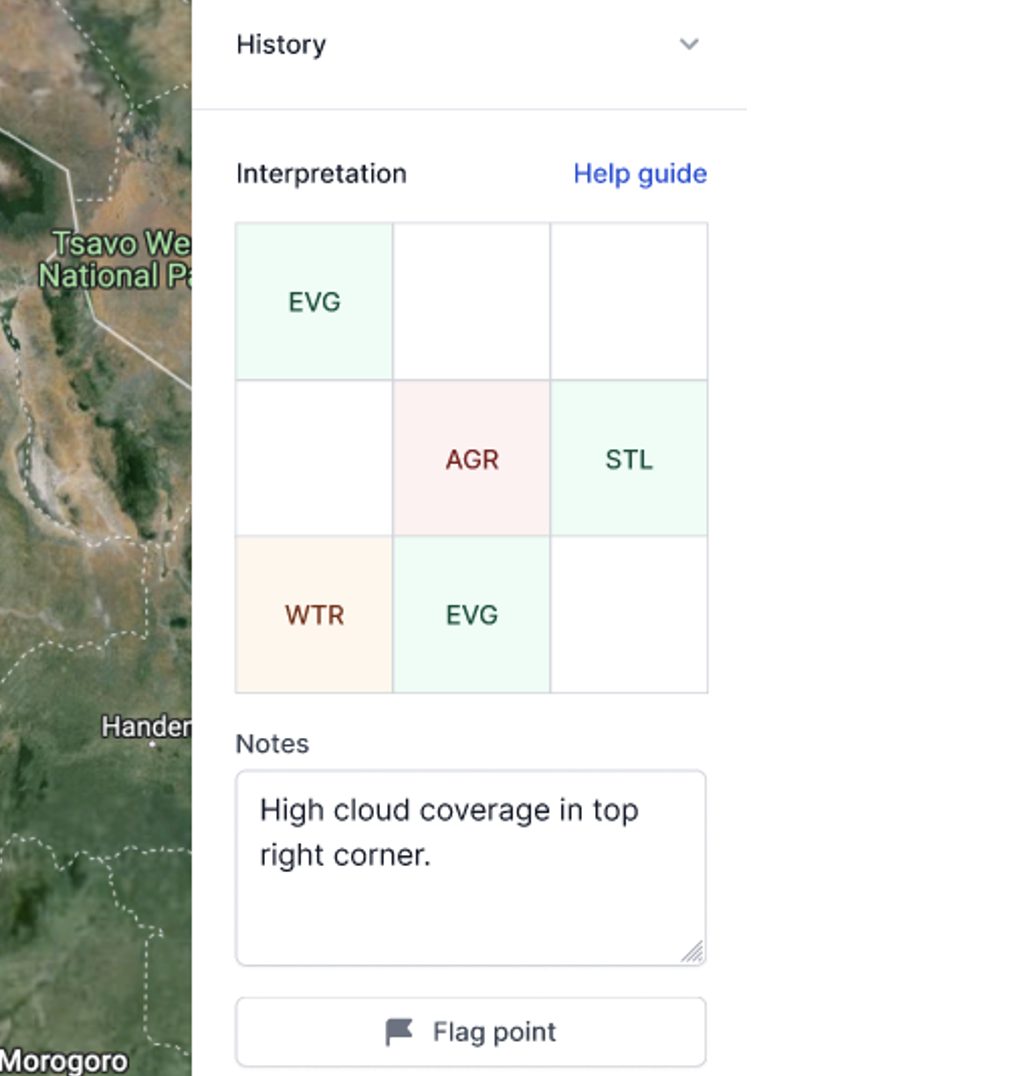Select the WTR grid cell
The image size is (1010, 1076).
click(314, 615)
